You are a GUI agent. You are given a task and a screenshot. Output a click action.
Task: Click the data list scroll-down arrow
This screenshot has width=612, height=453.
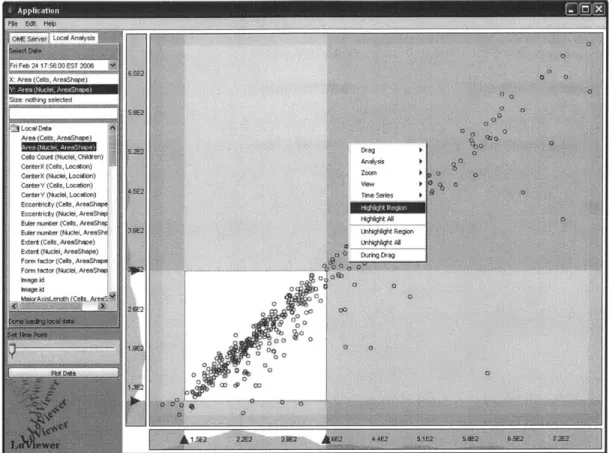click(112, 297)
